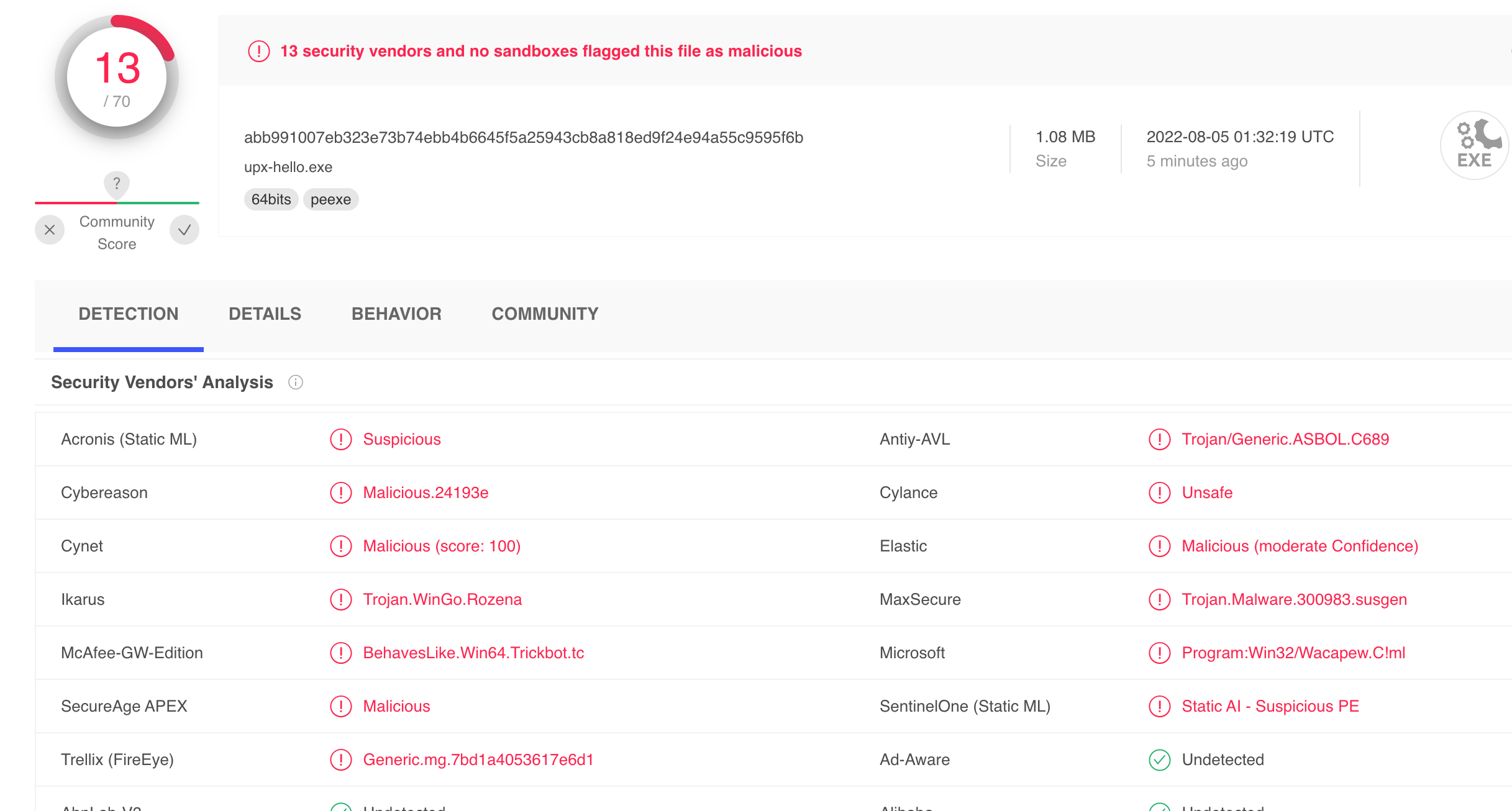1512x811 pixels.
Task: Click the alert icon for the Cylance Unsafe result
Action: pos(1159,493)
